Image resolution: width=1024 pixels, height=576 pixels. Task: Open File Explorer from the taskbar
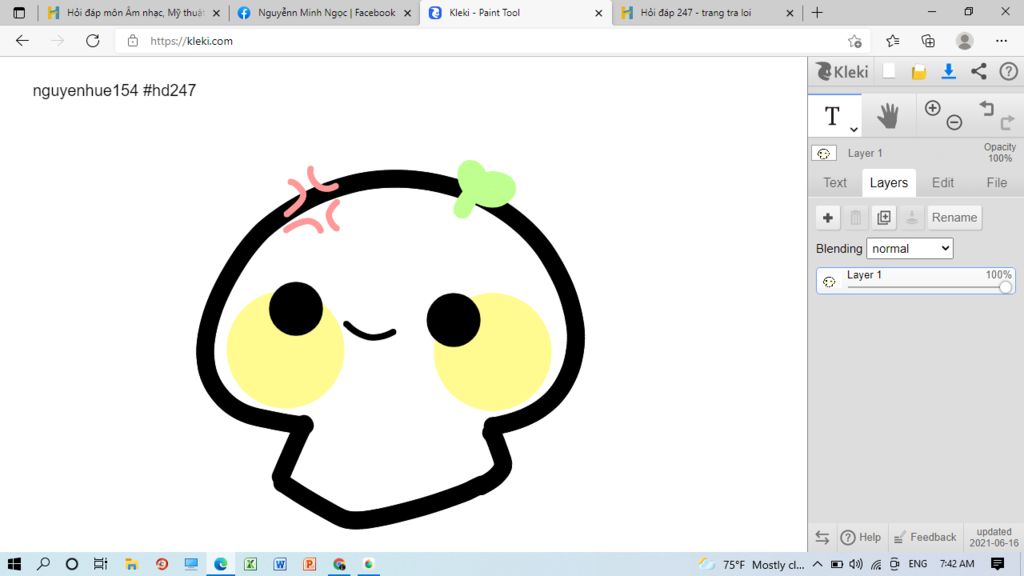(x=131, y=564)
